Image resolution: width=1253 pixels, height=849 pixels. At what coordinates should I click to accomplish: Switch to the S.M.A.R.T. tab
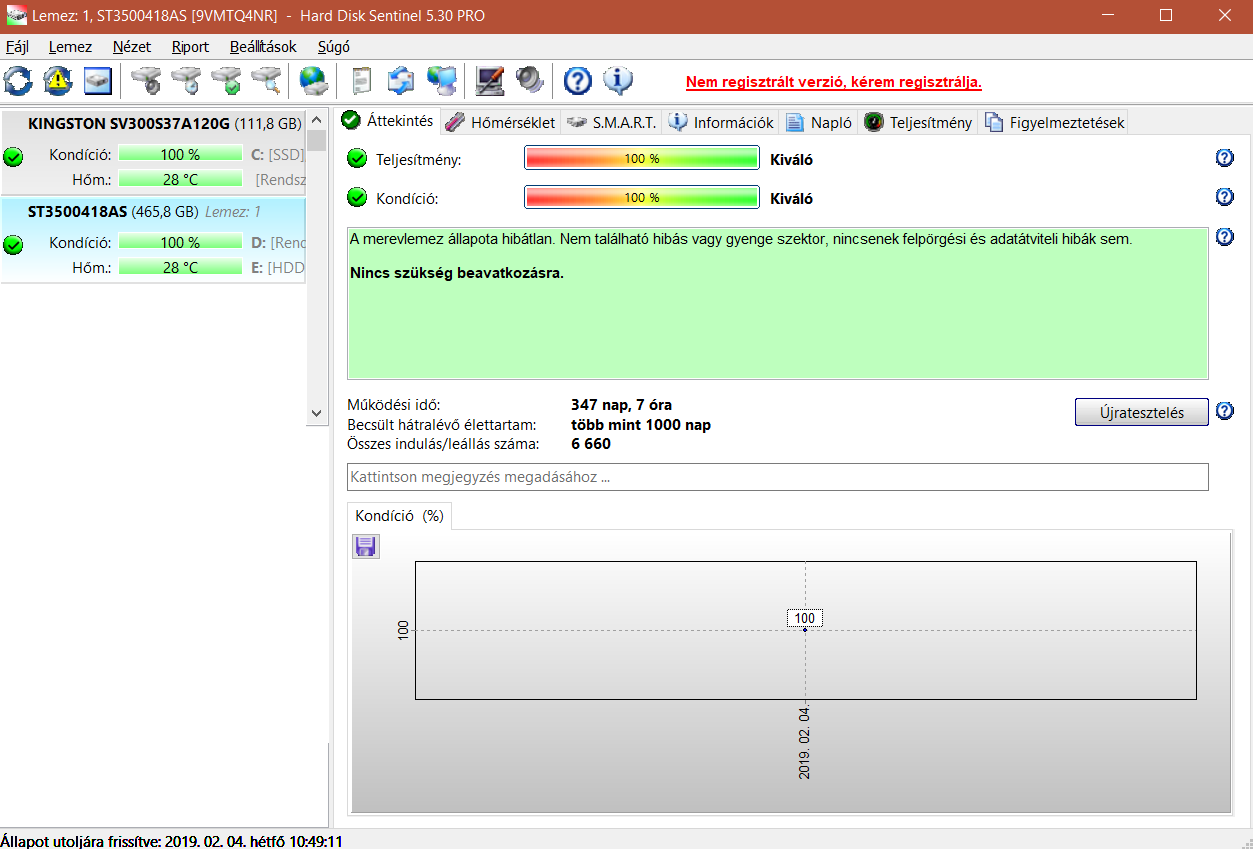point(611,122)
